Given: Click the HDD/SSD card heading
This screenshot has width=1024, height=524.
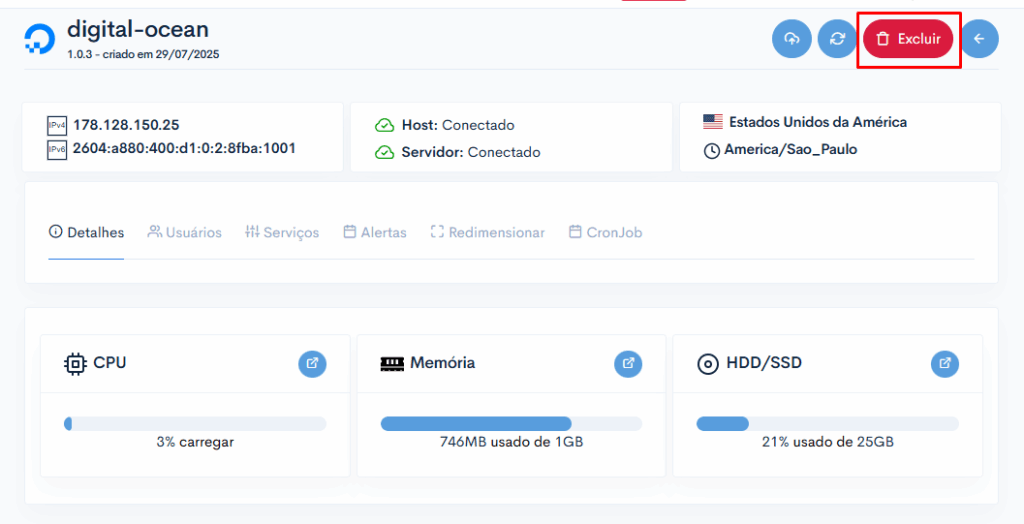Looking at the screenshot, I should coord(764,363).
